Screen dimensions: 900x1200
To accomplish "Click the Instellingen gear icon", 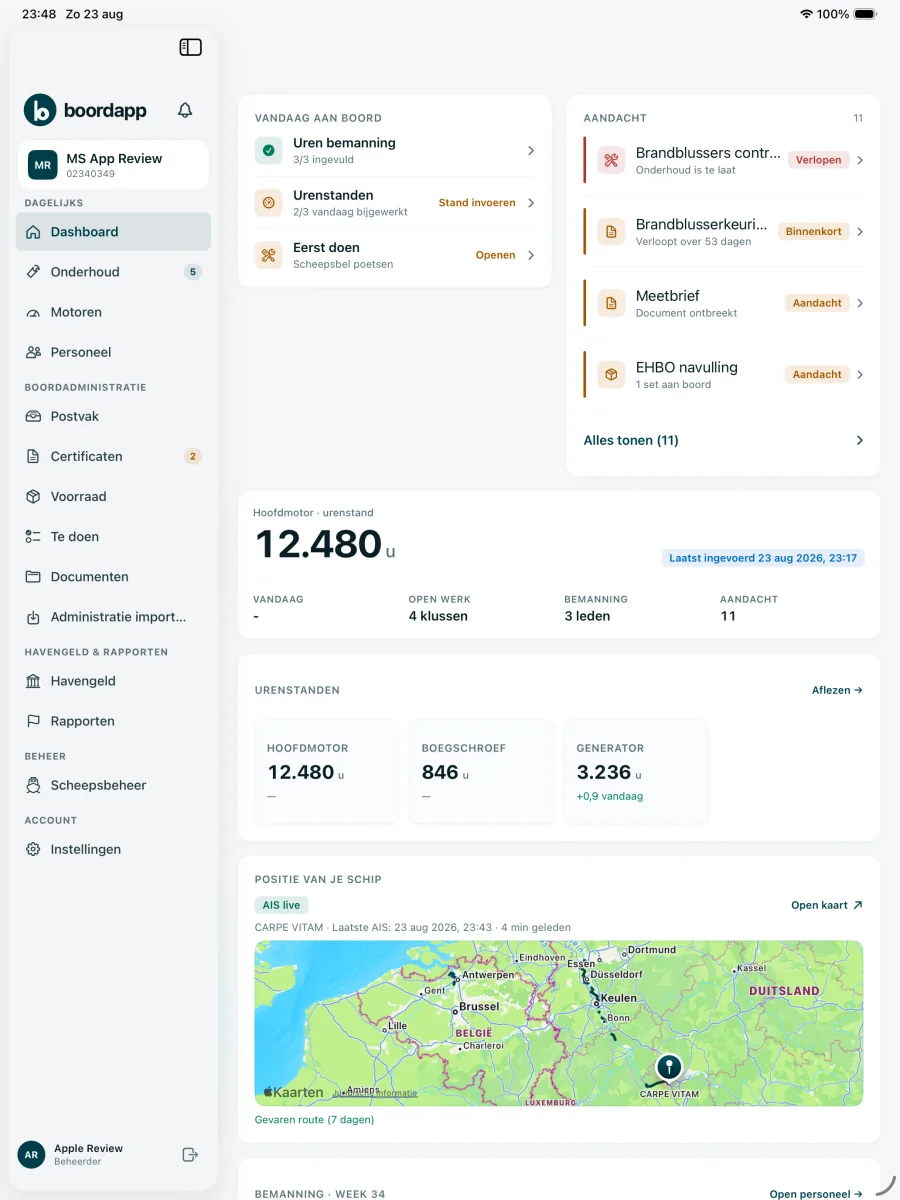I will pos(33,849).
